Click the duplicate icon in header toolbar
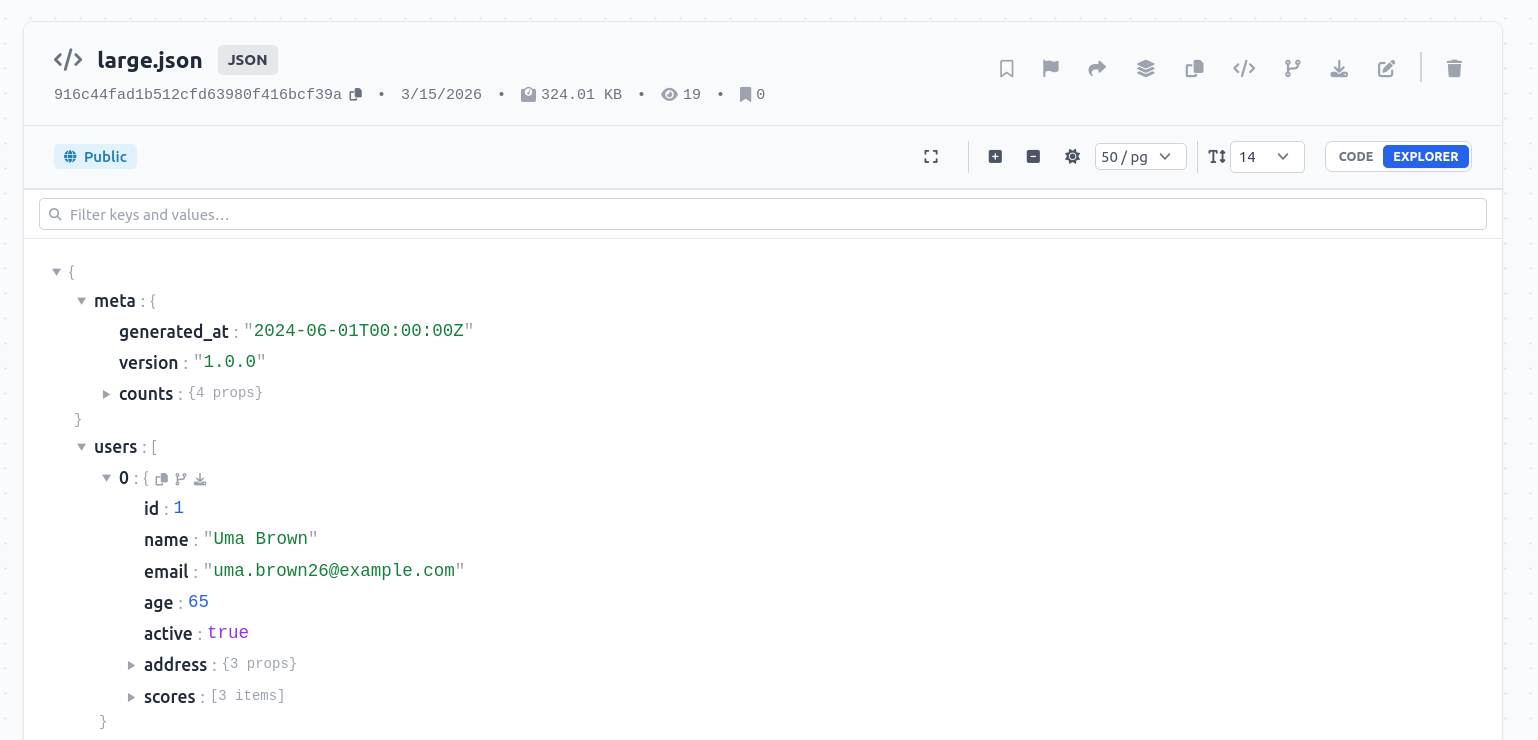Image resolution: width=1538 pixels, height=740 pixels. [1194, 68]
